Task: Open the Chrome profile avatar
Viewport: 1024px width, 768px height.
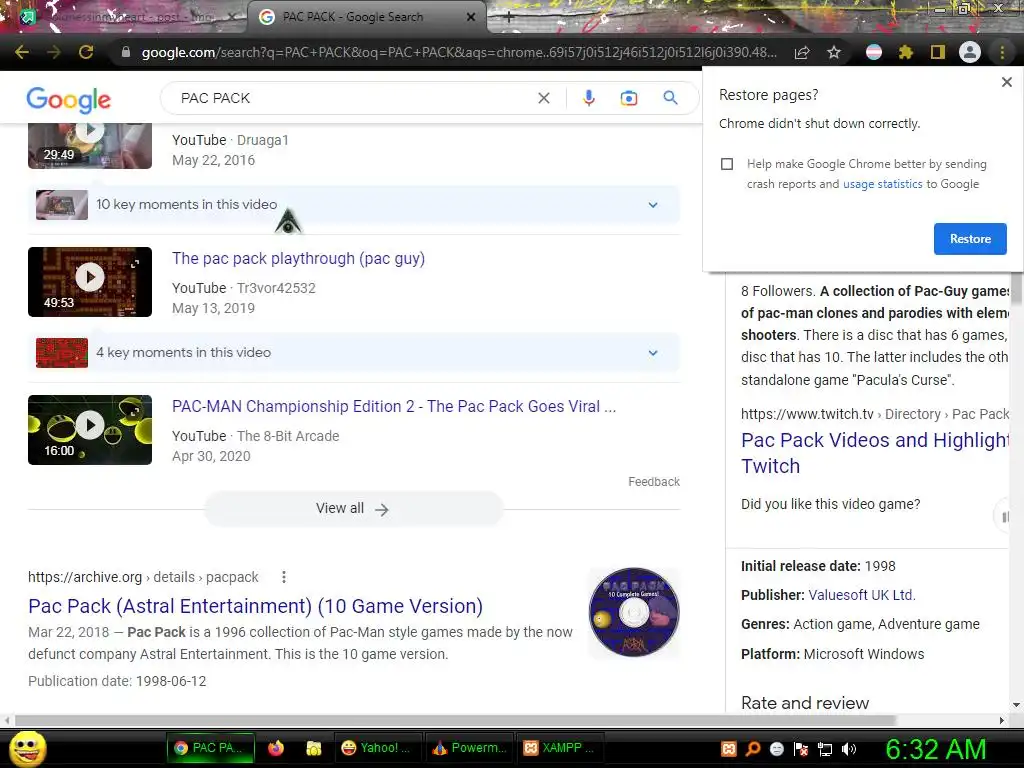Action: pos(970,52)
